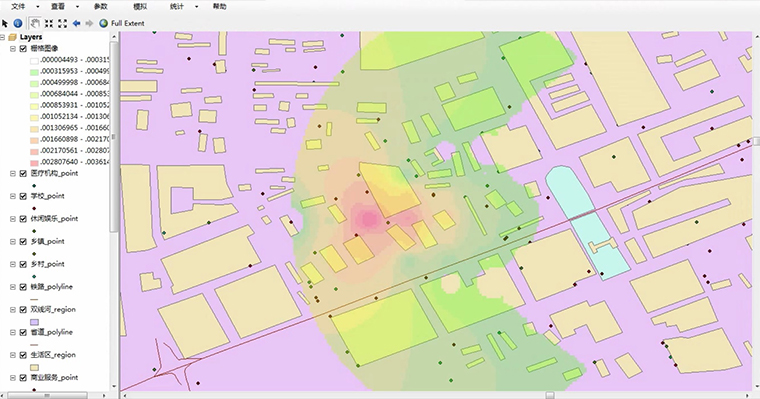Collapse the 医疗机构_point layer legend

pyautogui.click(x=13, y=174)
